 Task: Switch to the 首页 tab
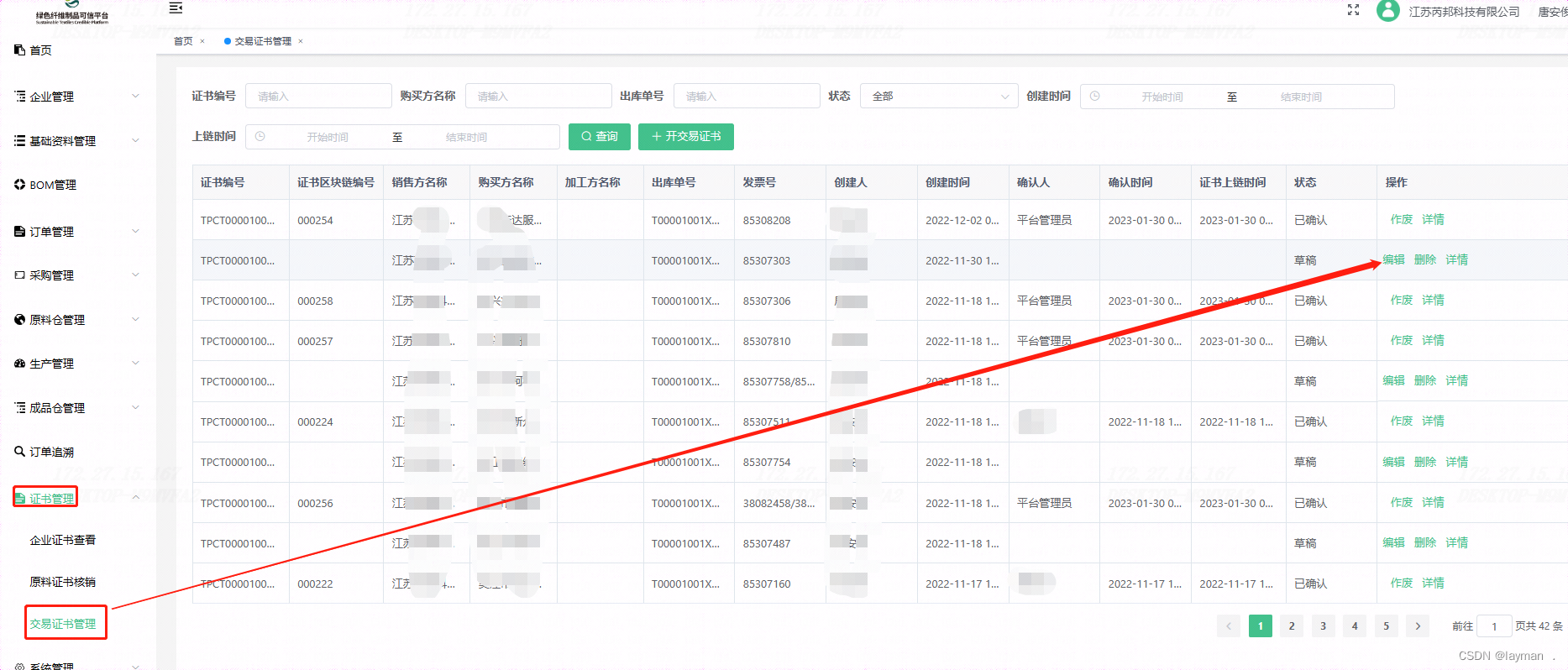pos(183,41)
